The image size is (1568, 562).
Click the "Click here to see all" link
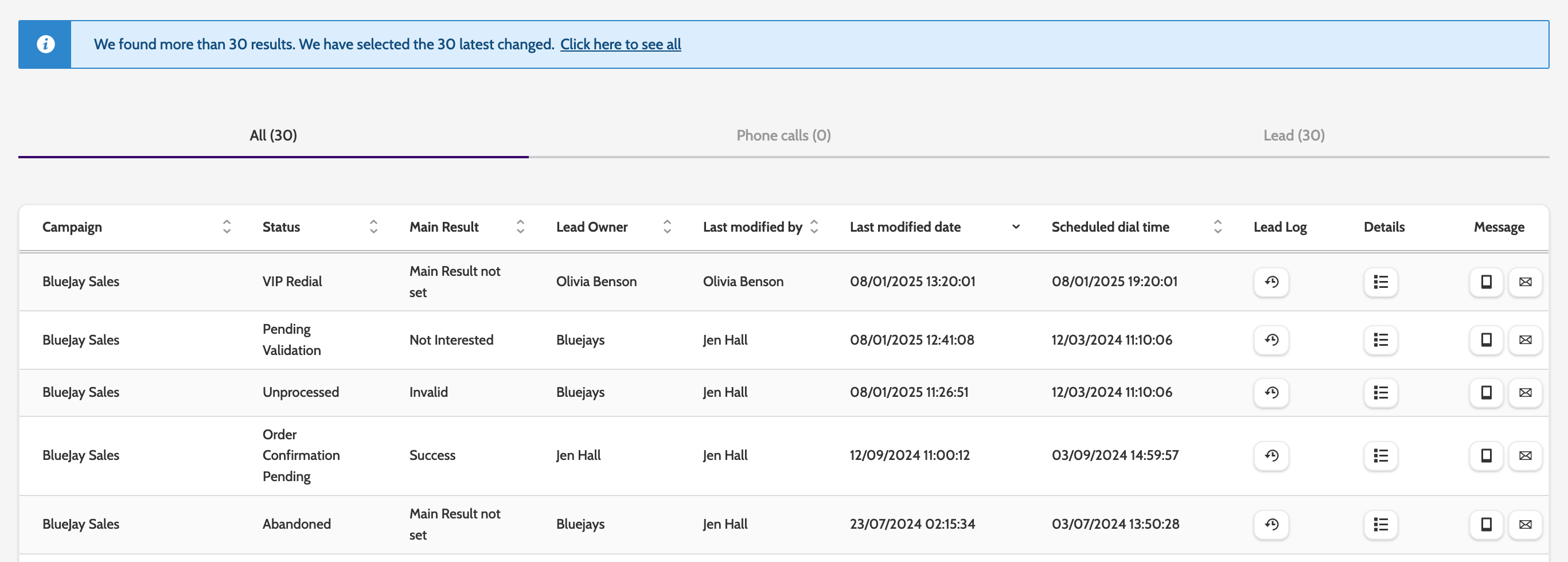(x=621, y=45)
